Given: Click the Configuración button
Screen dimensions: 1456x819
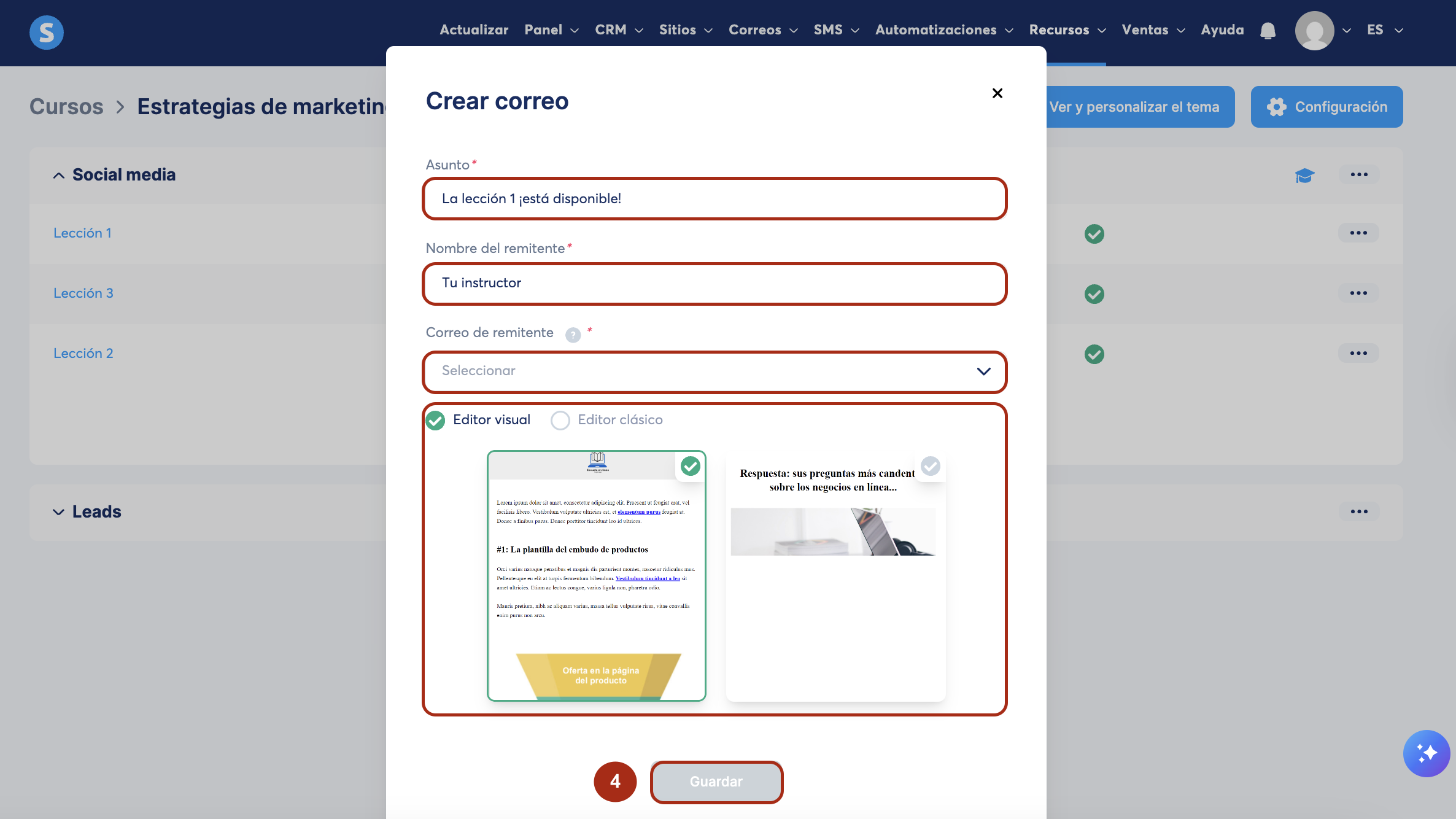Looking at the screenshot, I should [1326, 107].
